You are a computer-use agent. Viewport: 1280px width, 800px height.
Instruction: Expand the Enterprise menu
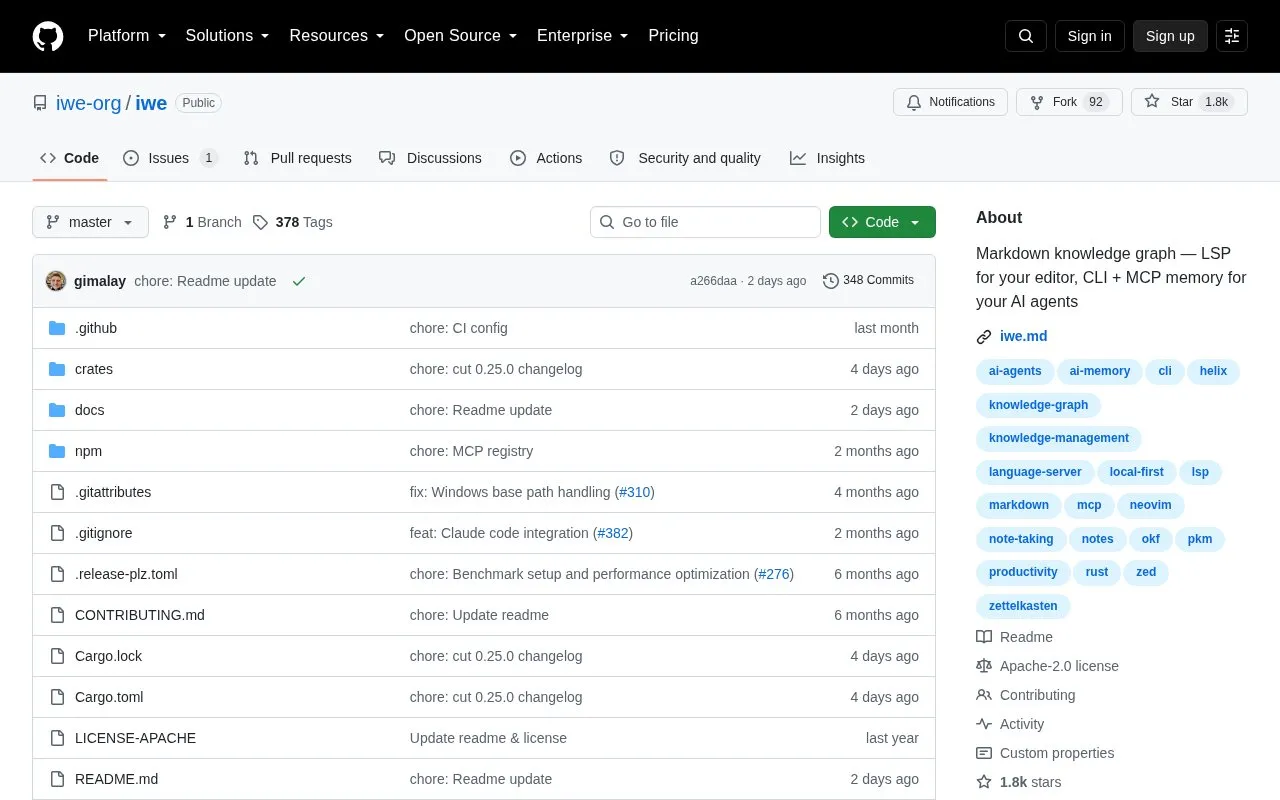click(582, 36)
